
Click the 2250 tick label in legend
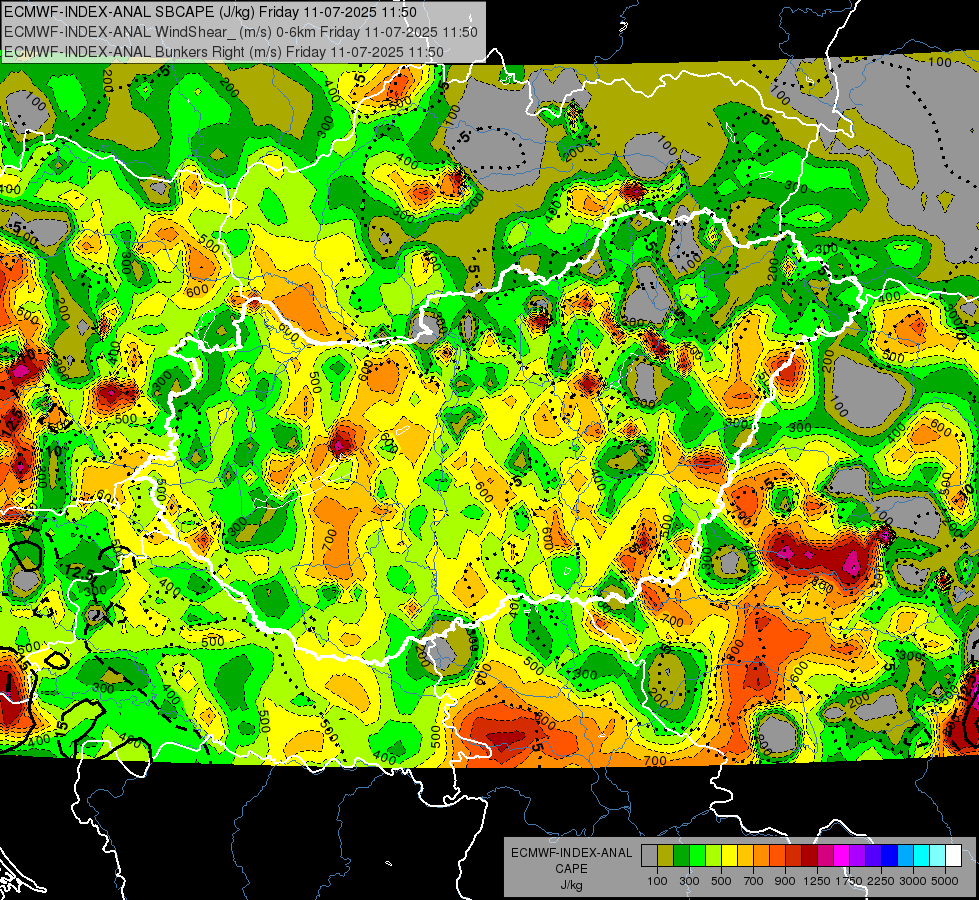(880, 881)
